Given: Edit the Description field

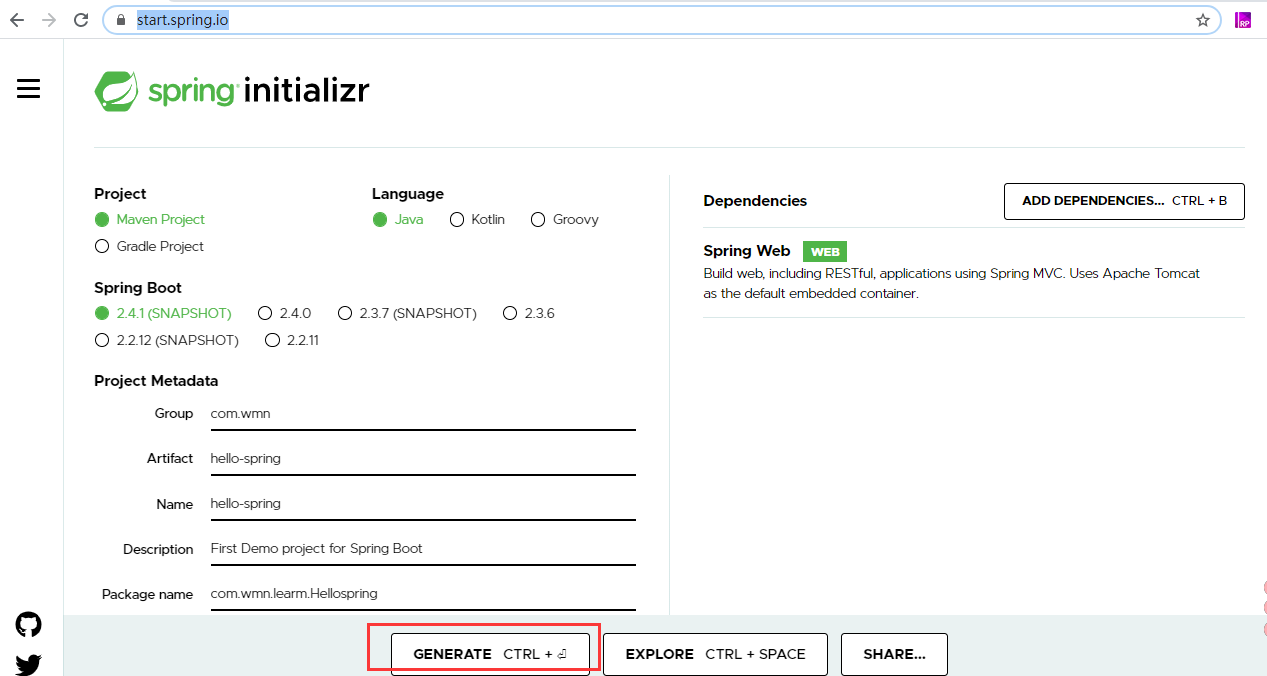Looking at the screenshot, I should [423, 548].
